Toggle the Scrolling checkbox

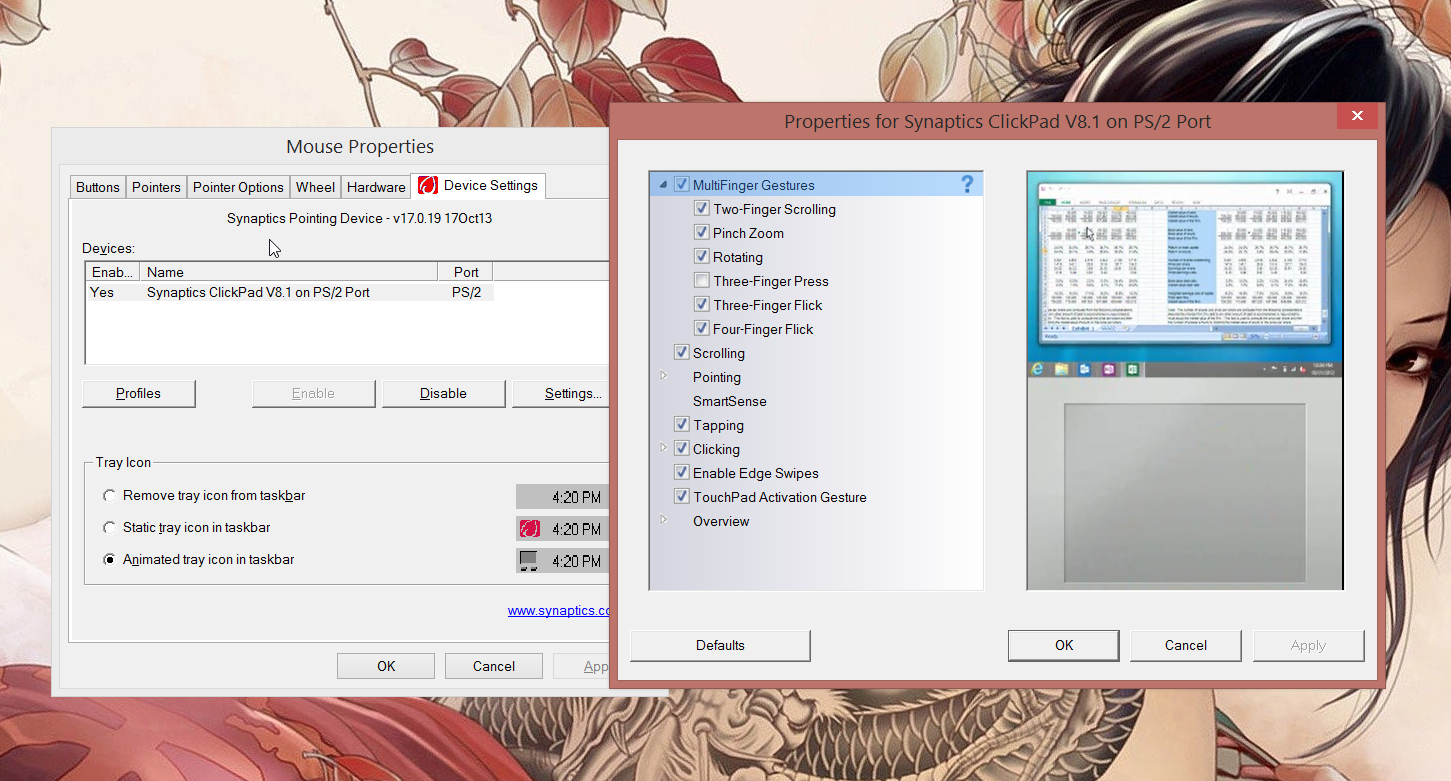pos(682,353)
